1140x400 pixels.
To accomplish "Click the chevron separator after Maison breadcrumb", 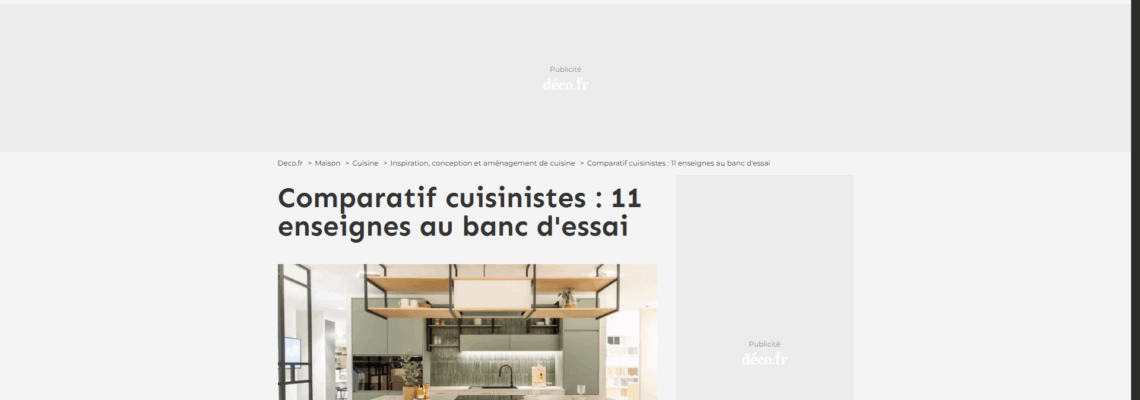I will click(x=347, y=162).
